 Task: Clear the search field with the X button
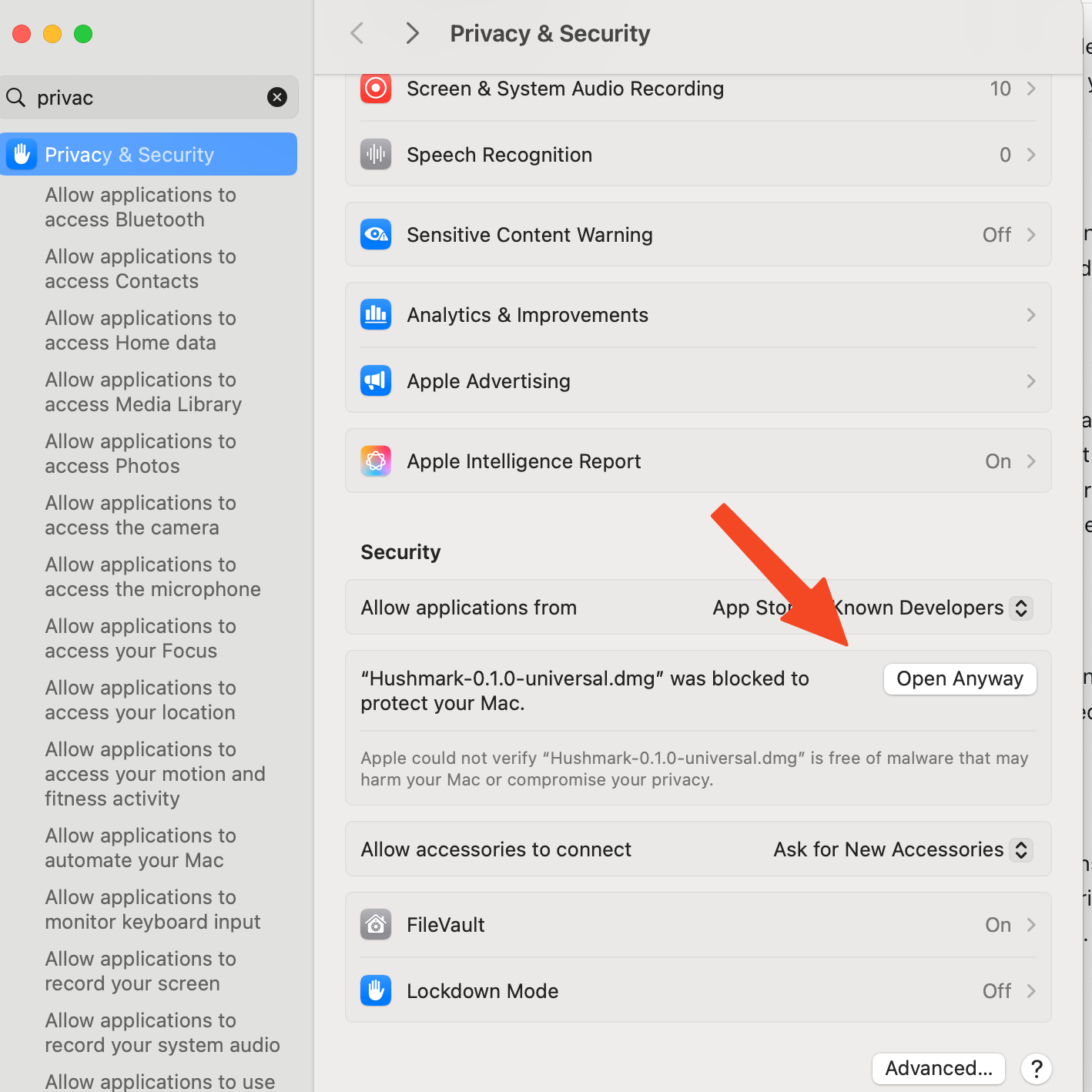click(x=277, y=97)
